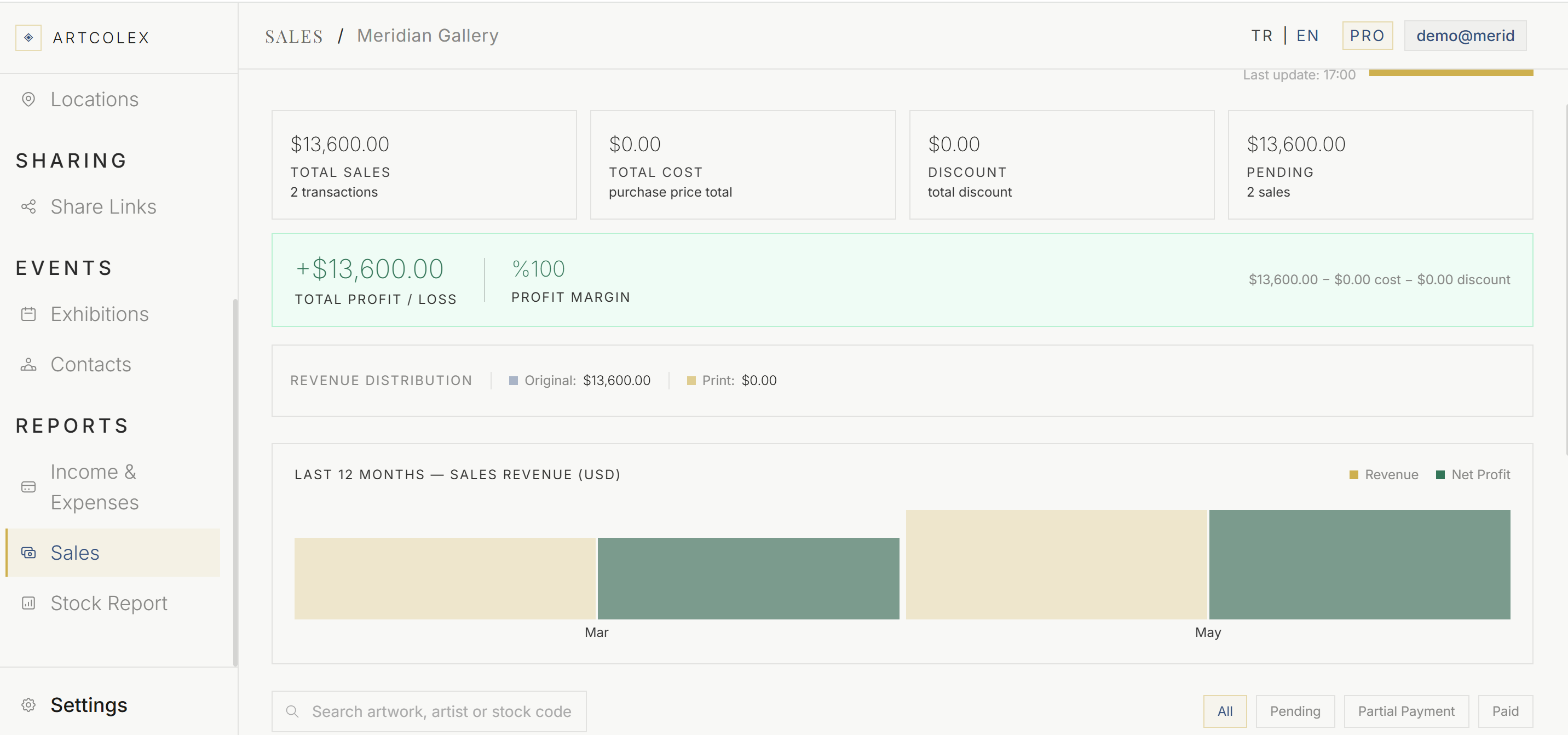This screenshot has width=1568, height=735.
Task: Open Income & Expenses report
Action: (113, 487)
